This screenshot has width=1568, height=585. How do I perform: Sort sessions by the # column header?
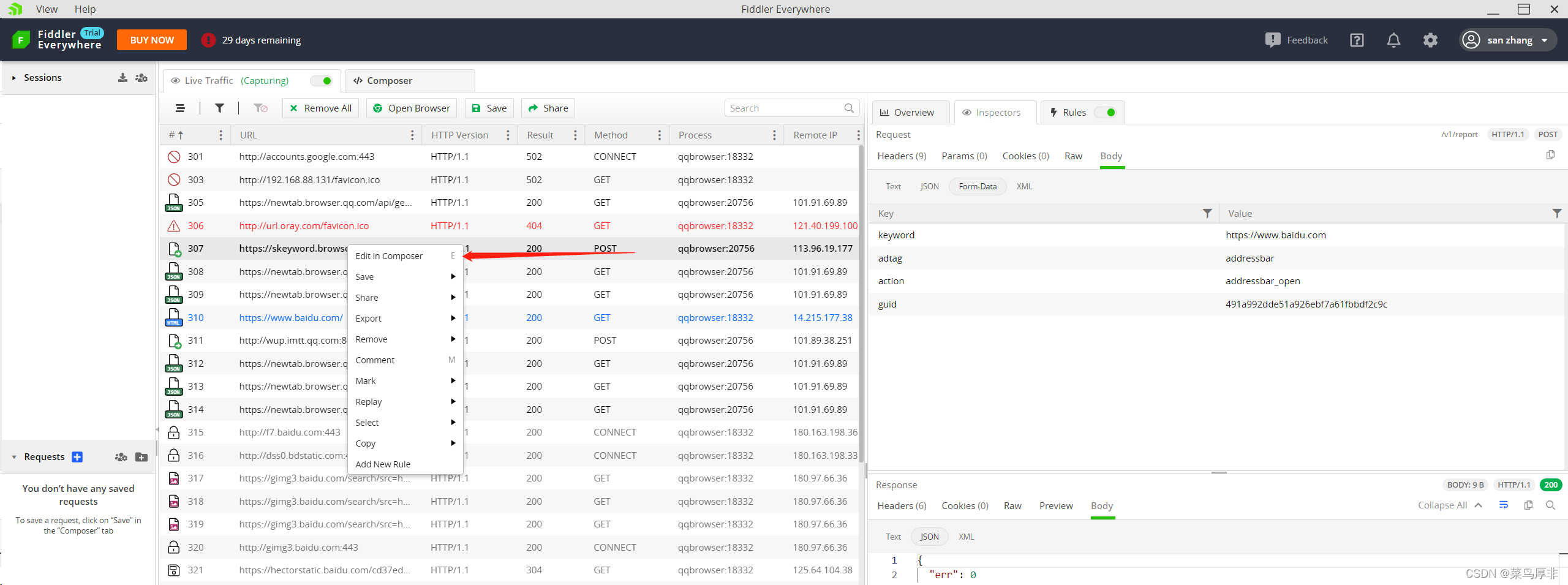point(176,135)
